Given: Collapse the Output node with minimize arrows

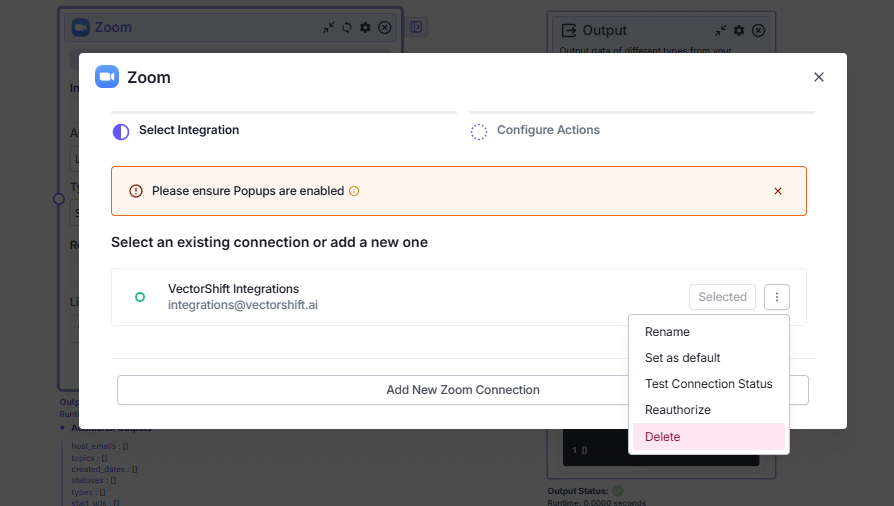Looking at the screenshot, I should (x=721, y=30).
